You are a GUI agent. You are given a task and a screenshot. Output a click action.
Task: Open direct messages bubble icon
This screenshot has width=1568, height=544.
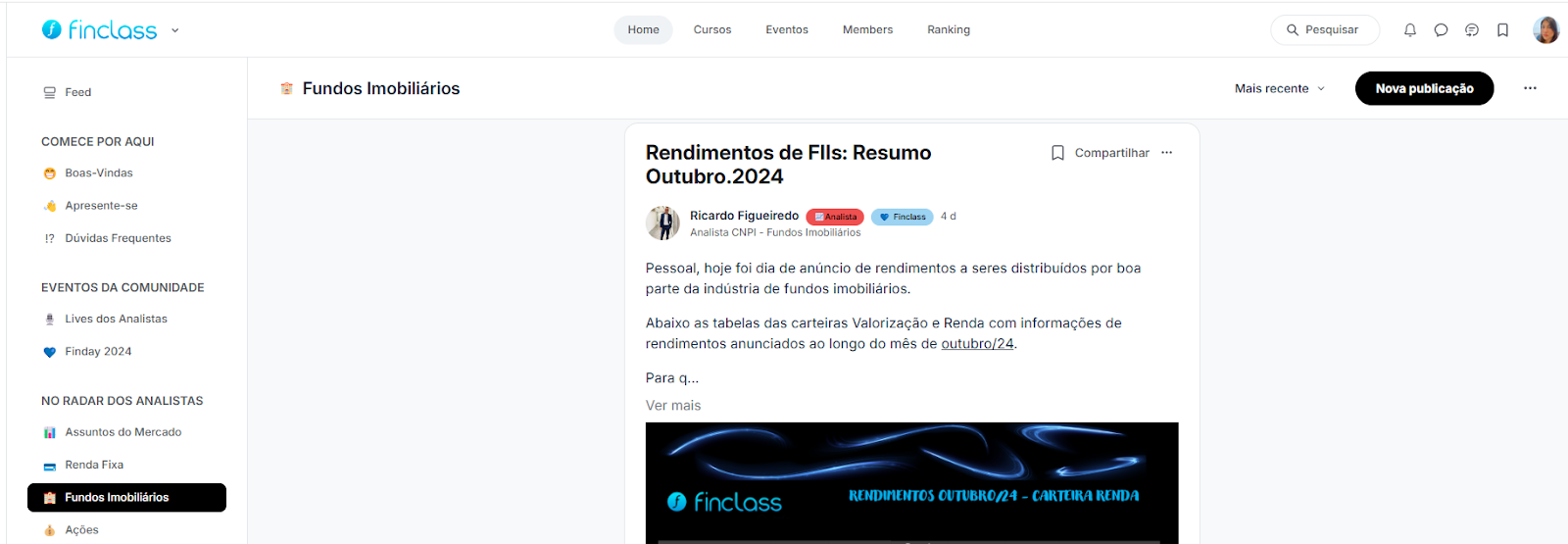point(1441,30)
